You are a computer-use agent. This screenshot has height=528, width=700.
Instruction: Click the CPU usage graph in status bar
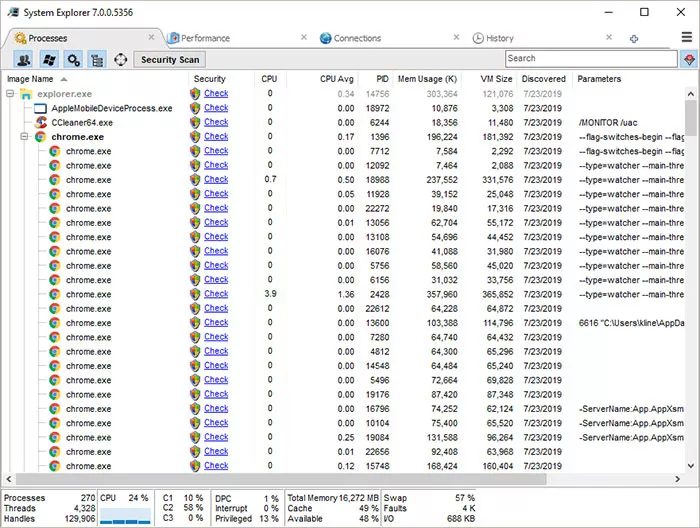125,517
